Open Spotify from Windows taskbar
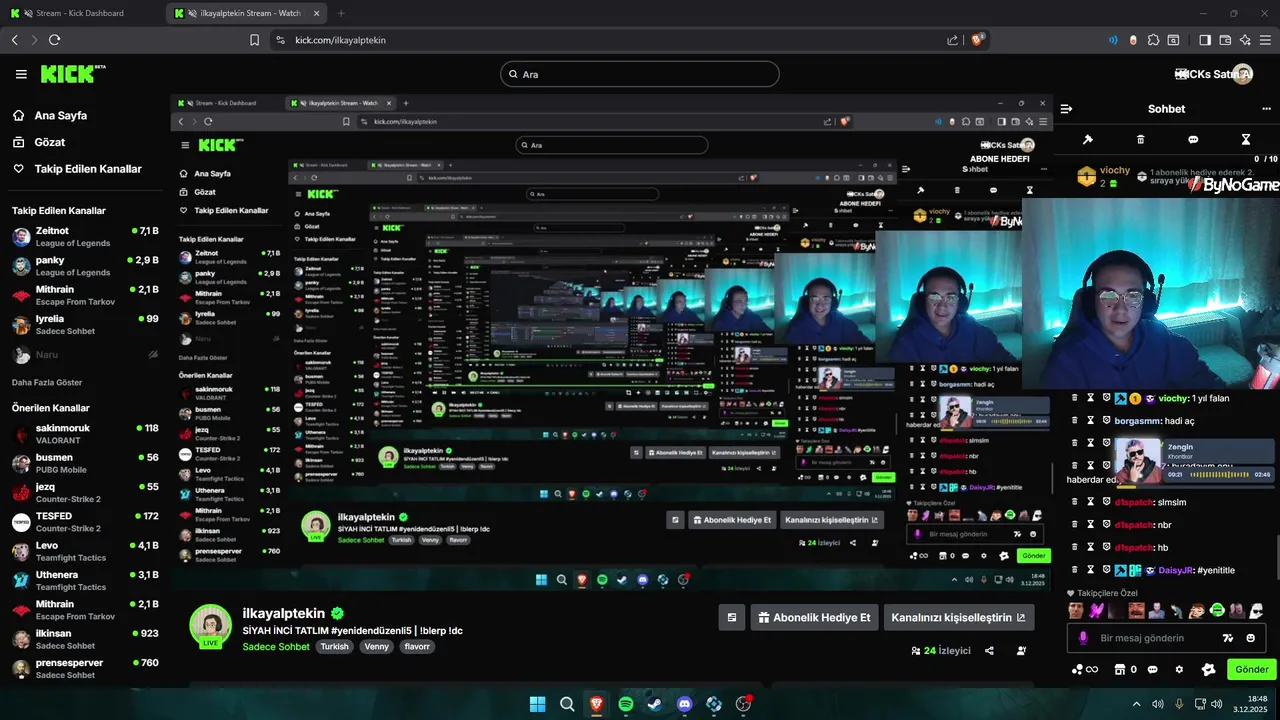The height and width of the screenshot is (720, 1280). (x=626, y=704)
